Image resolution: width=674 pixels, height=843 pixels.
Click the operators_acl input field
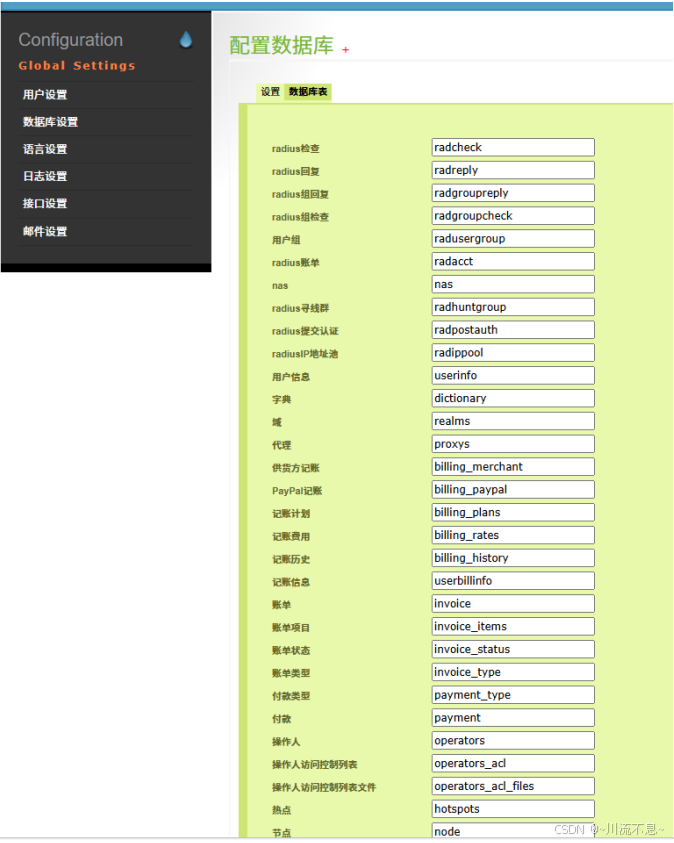513,763
